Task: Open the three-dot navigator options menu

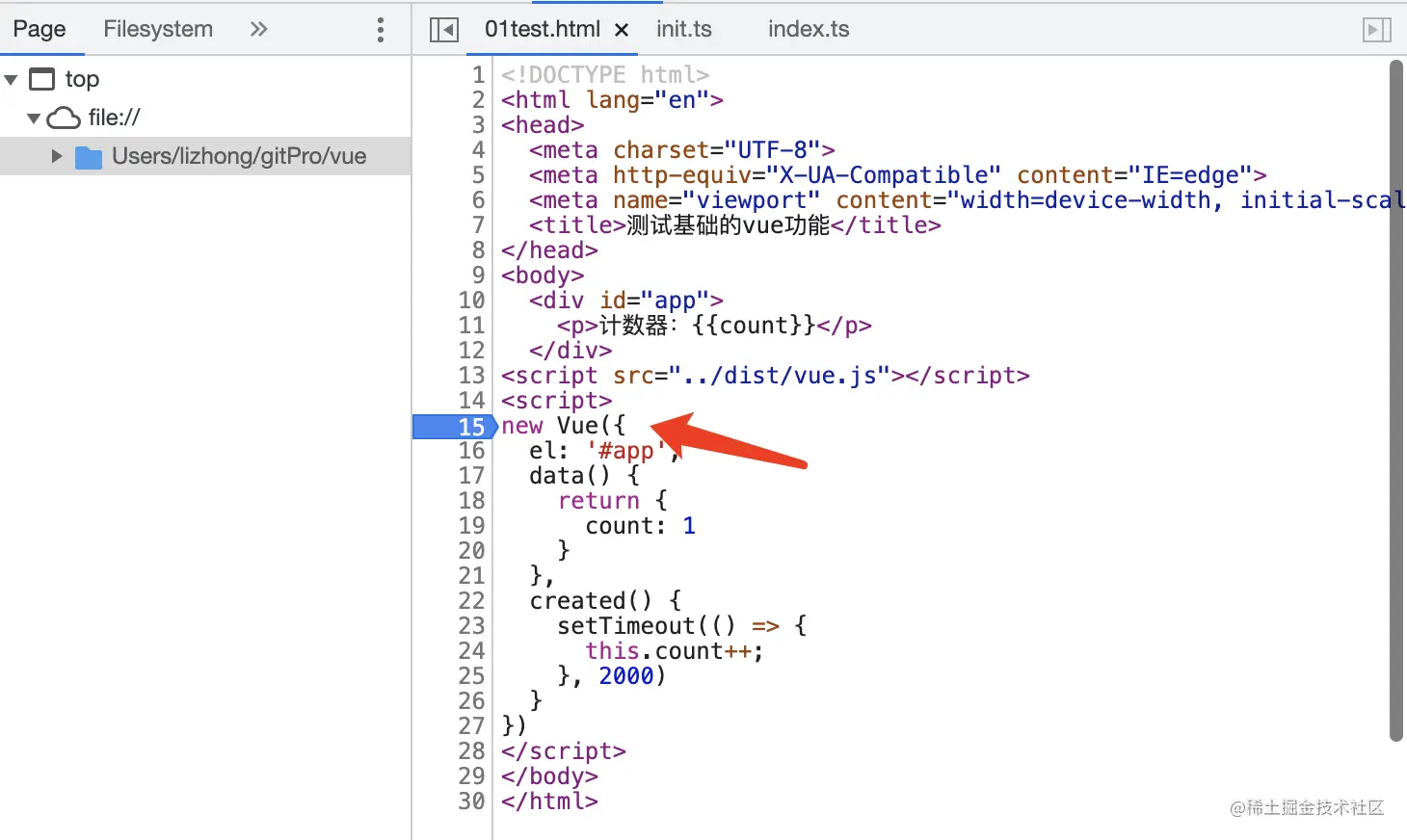Action: point(381,30)
